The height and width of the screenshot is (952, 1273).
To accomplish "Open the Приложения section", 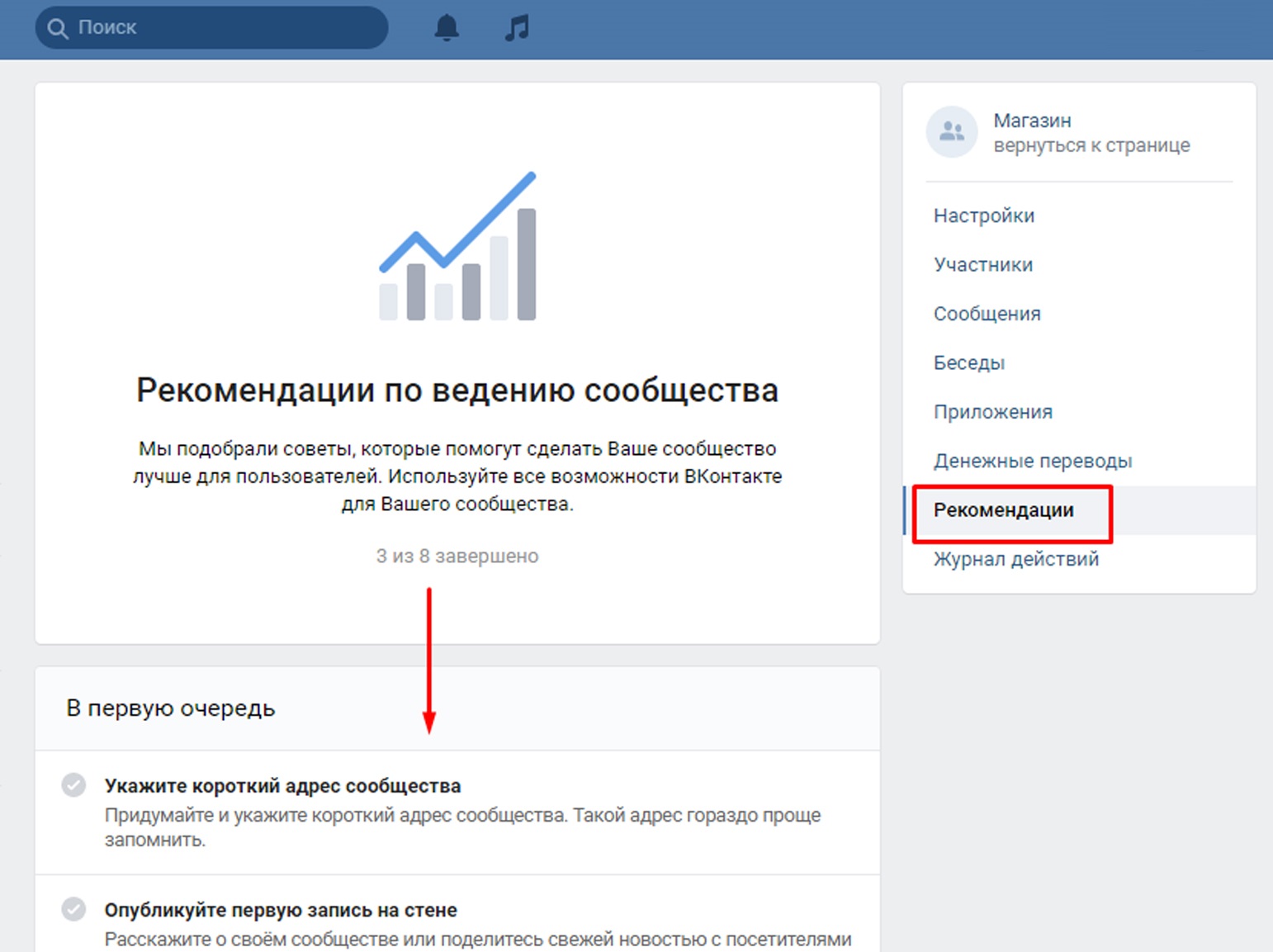I will coord(992,412).
